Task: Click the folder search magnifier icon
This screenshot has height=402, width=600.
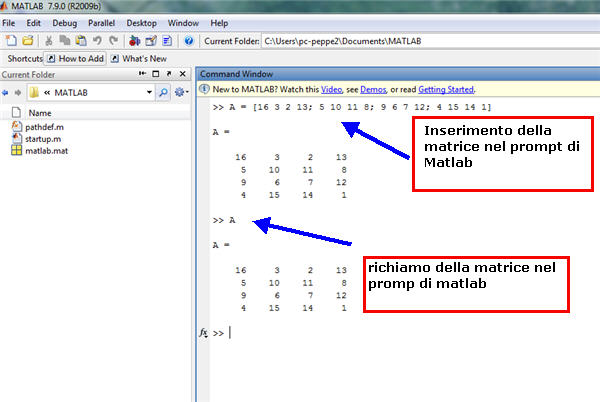Action: (x=163, y=92)
